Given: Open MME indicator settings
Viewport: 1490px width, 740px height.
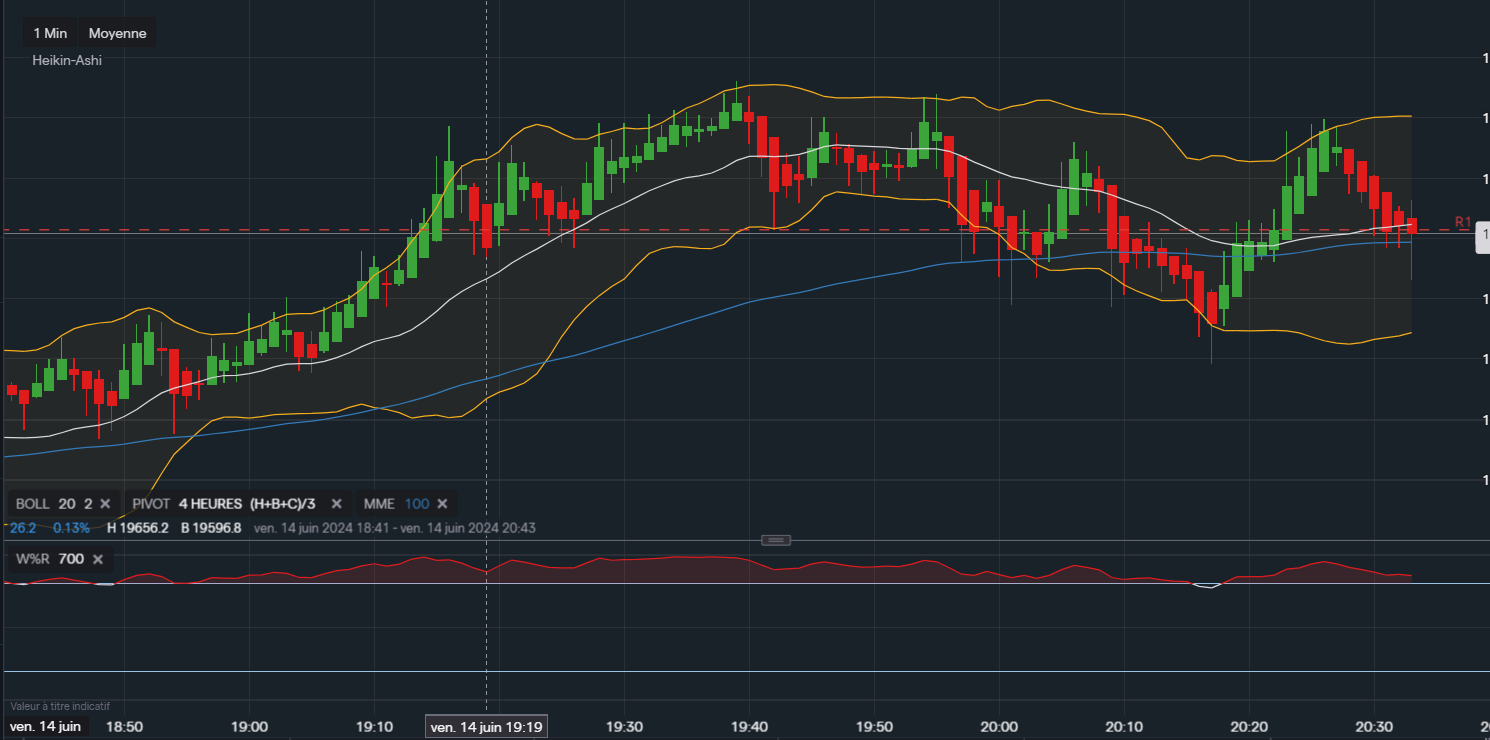Looking at the screenshot, I should 379,504.
